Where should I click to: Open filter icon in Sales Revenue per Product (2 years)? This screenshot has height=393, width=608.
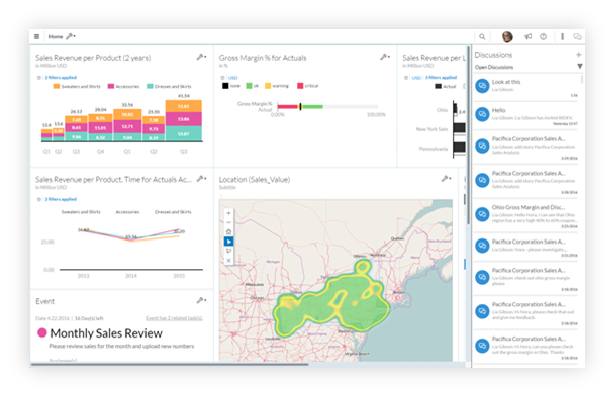39,78
